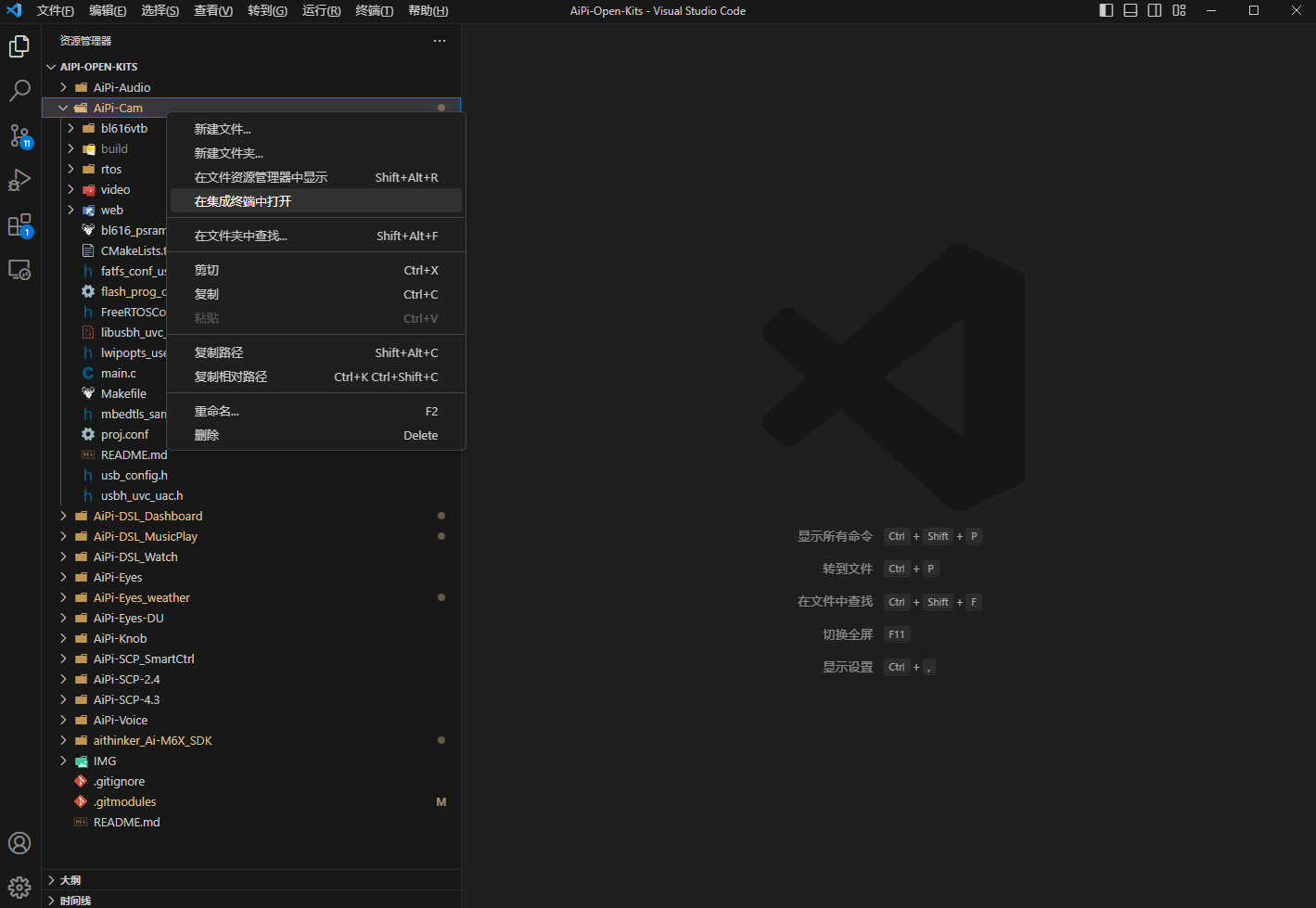Expand the AiPi-DSL_Dashboard folder chevron
1316x908 pixels.
tap(63, 516)
